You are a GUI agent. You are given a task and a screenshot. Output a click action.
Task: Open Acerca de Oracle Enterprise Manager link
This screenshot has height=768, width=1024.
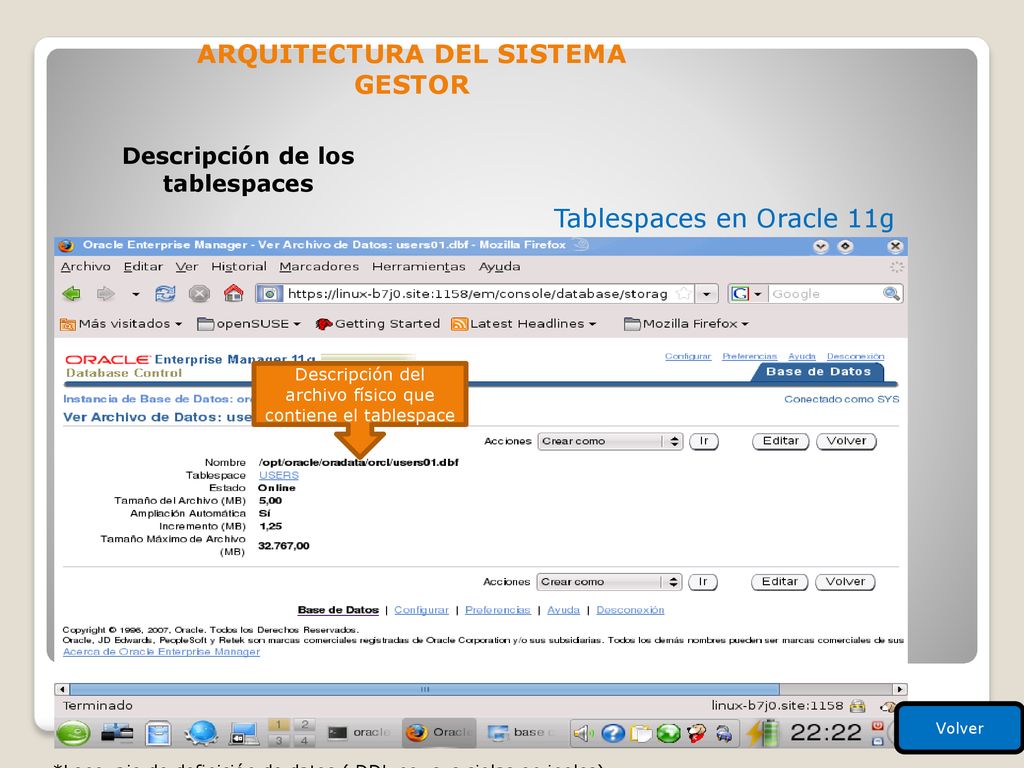pyautogui.click(x=161, y=652)
